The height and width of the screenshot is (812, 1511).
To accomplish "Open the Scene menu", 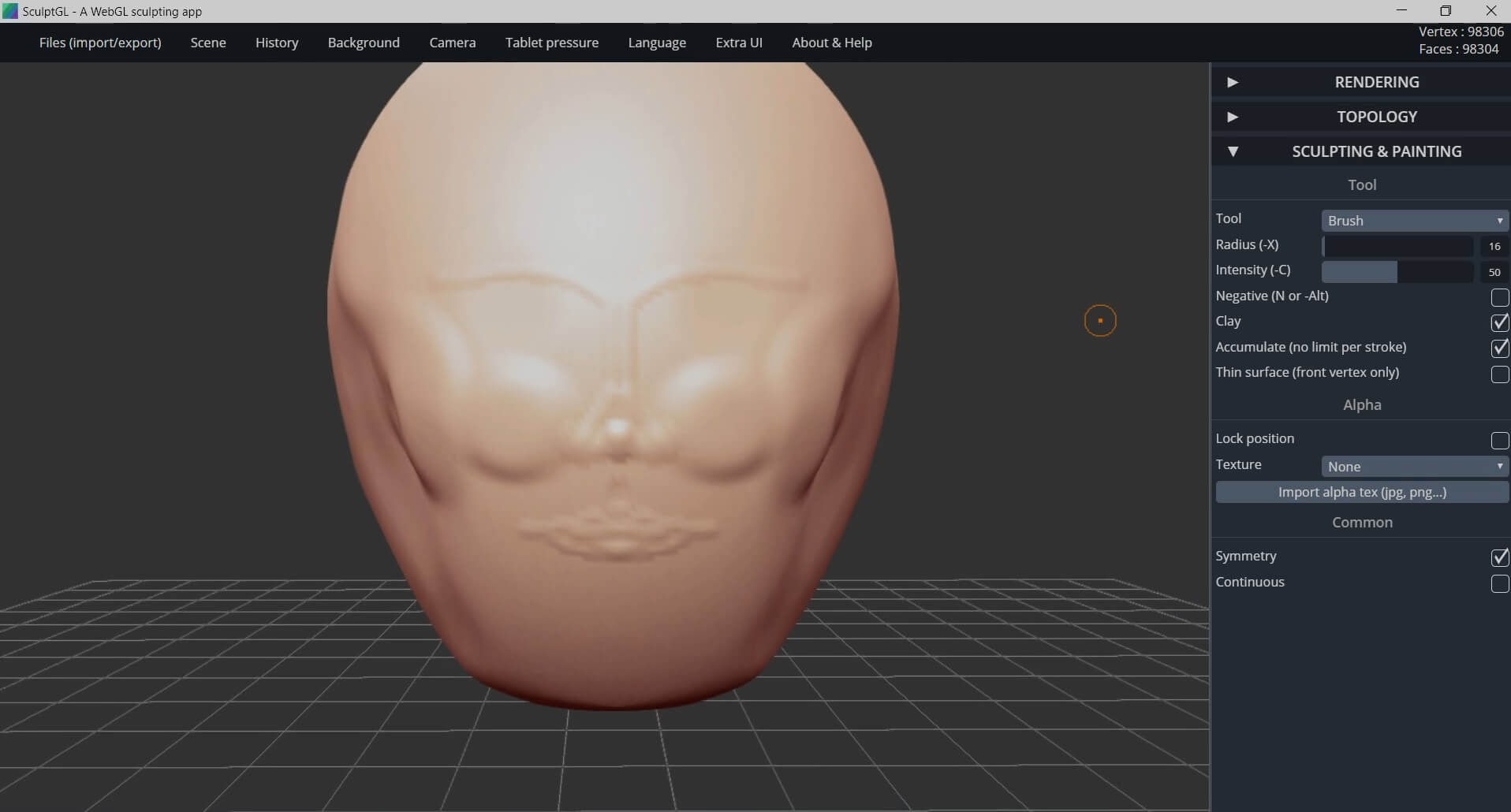I will 208,43.
